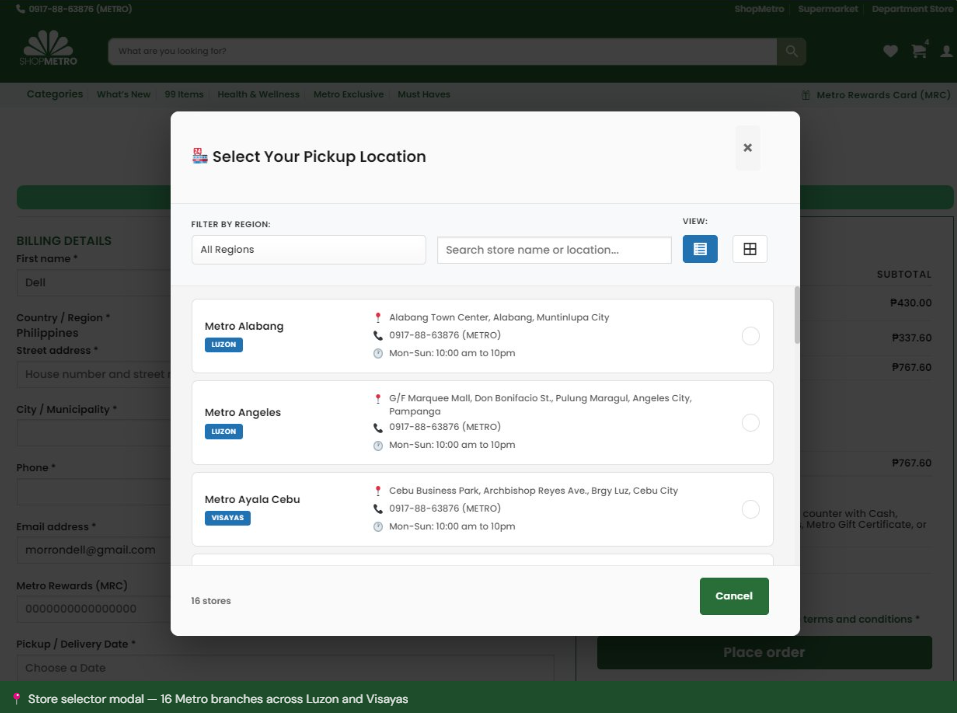Select Metro Alabang radio button

point(751,336)
